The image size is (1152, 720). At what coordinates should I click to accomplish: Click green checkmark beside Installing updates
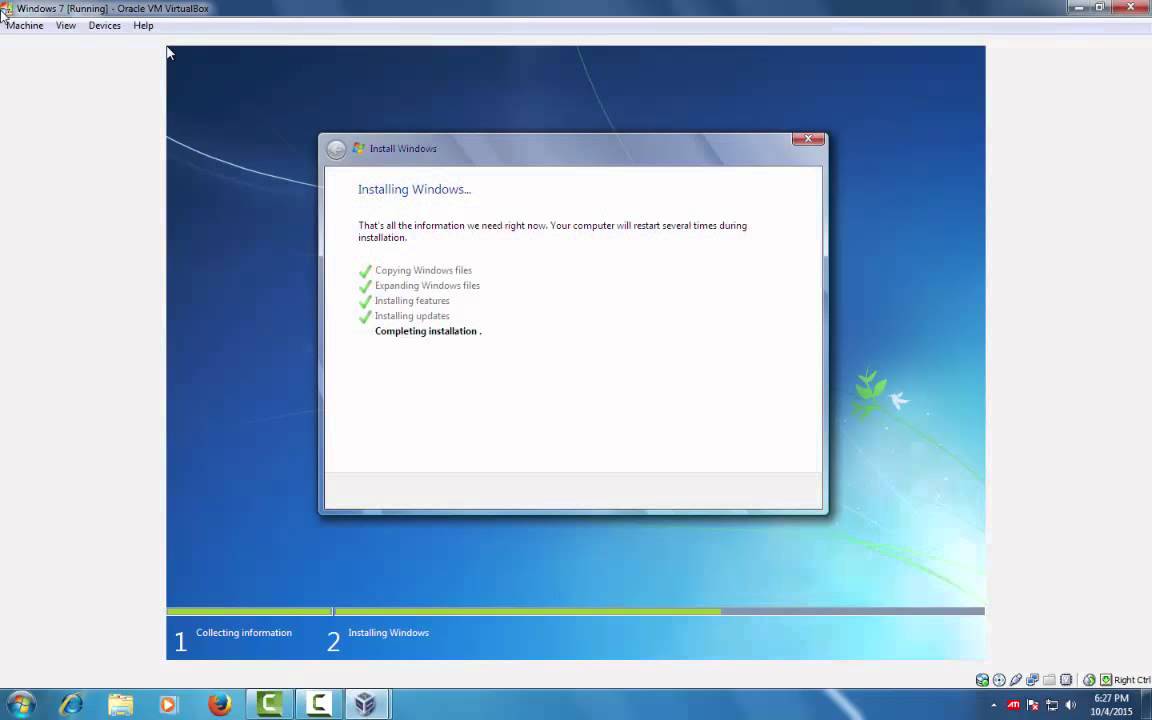pos(365,317)
